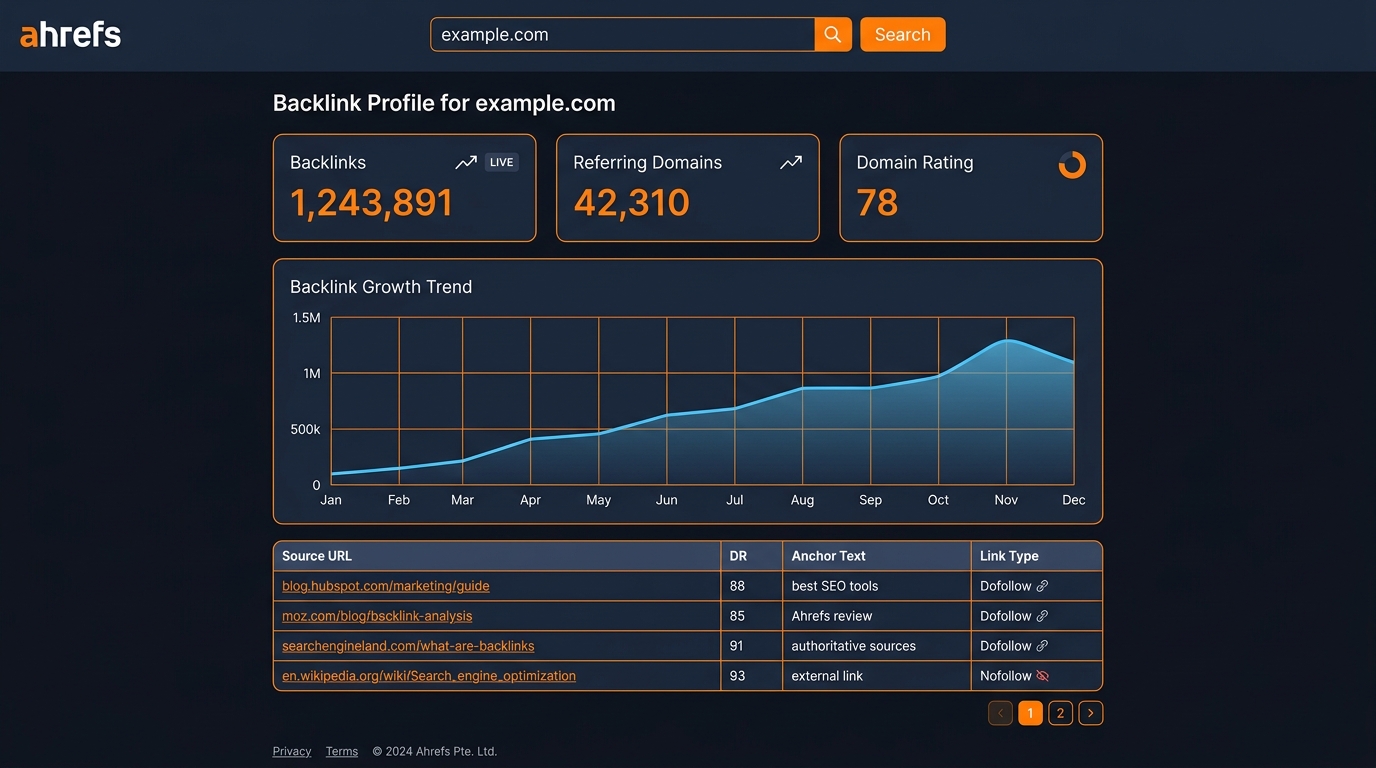Click DR value 88 in hubspot row

(737, 586)
